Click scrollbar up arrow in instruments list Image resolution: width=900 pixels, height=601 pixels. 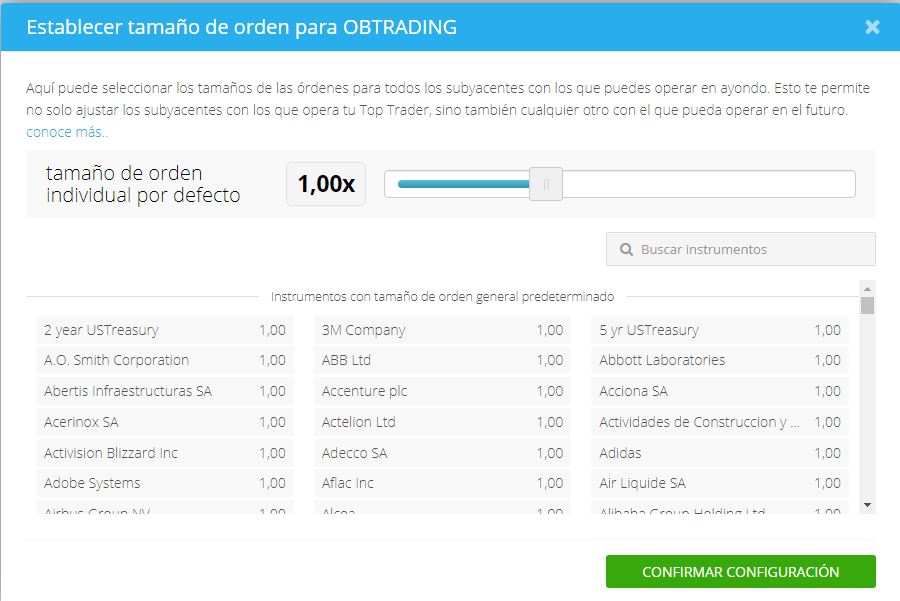click(x=867, y=289)
